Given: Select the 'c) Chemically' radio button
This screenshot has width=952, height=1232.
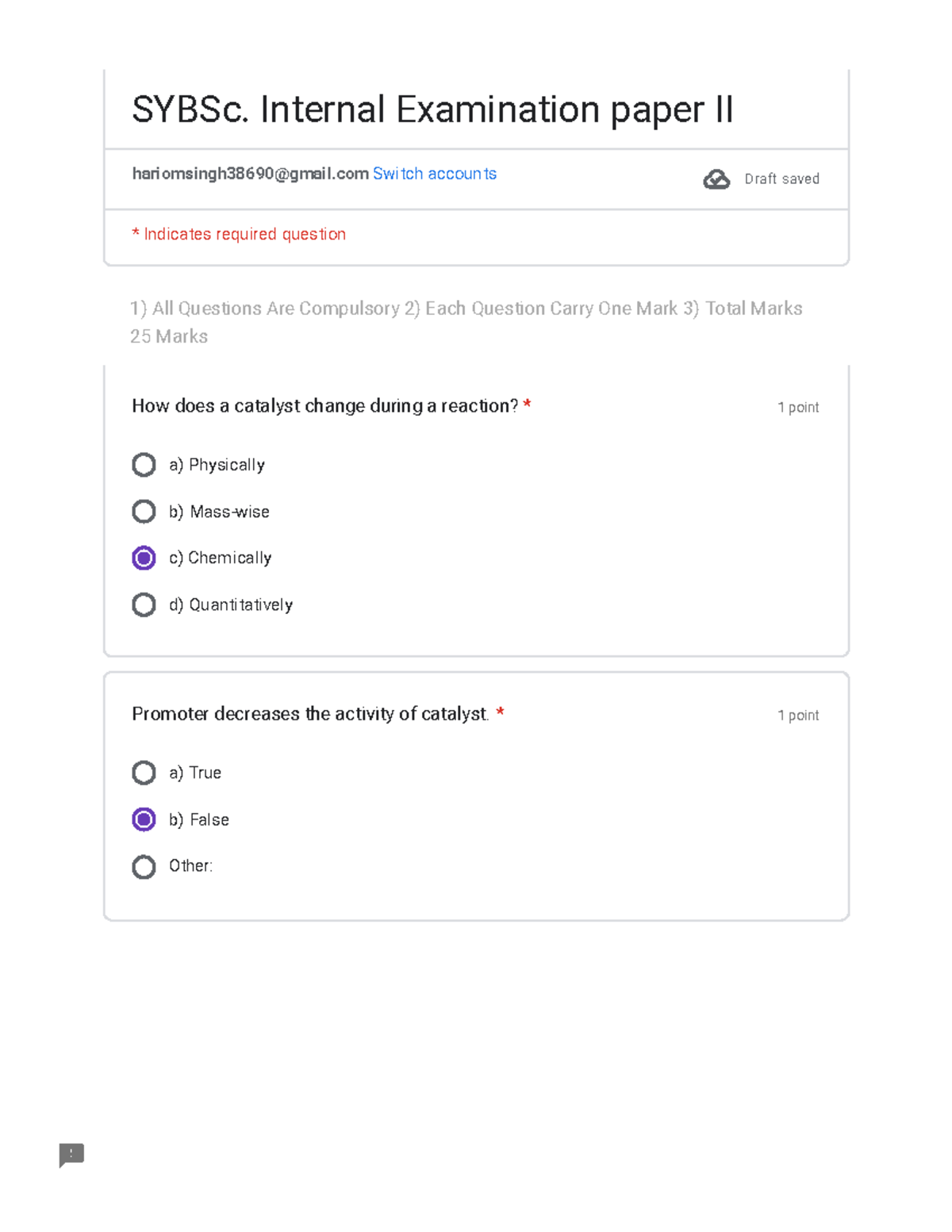Looking at the screenshot, I should coord(144,558).
